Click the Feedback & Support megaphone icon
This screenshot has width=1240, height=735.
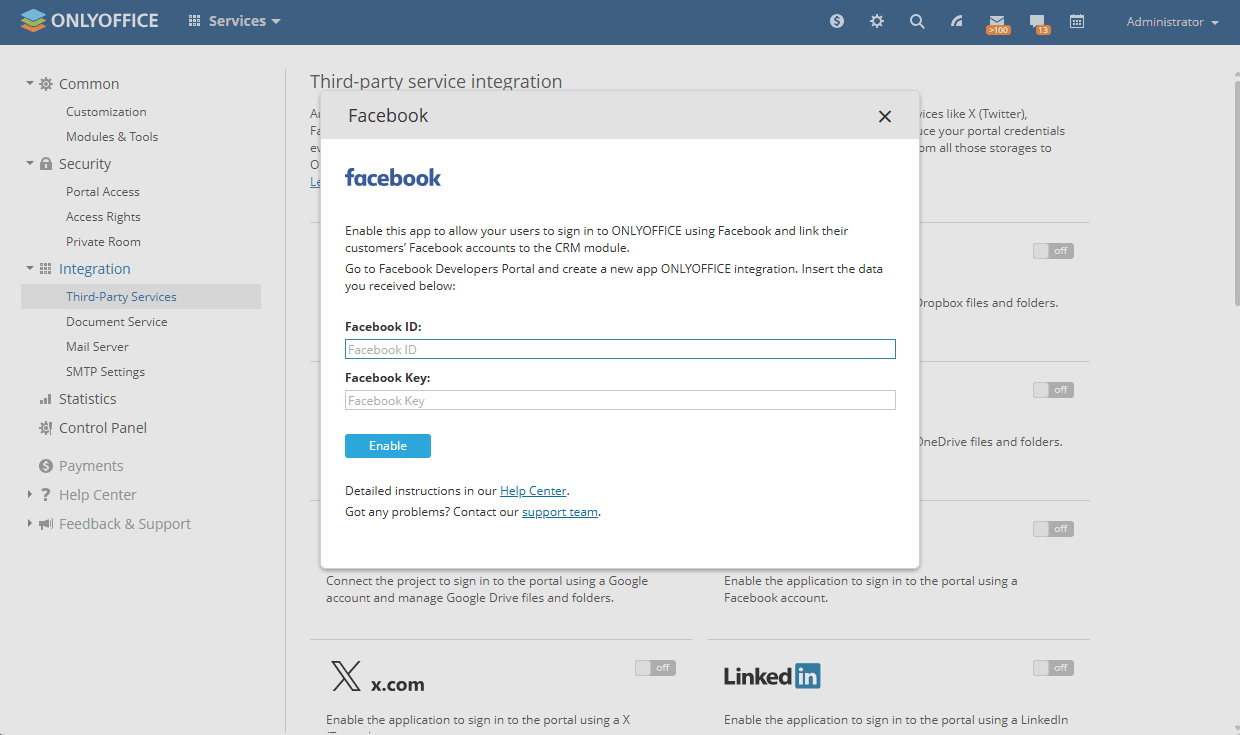[46, 524]
